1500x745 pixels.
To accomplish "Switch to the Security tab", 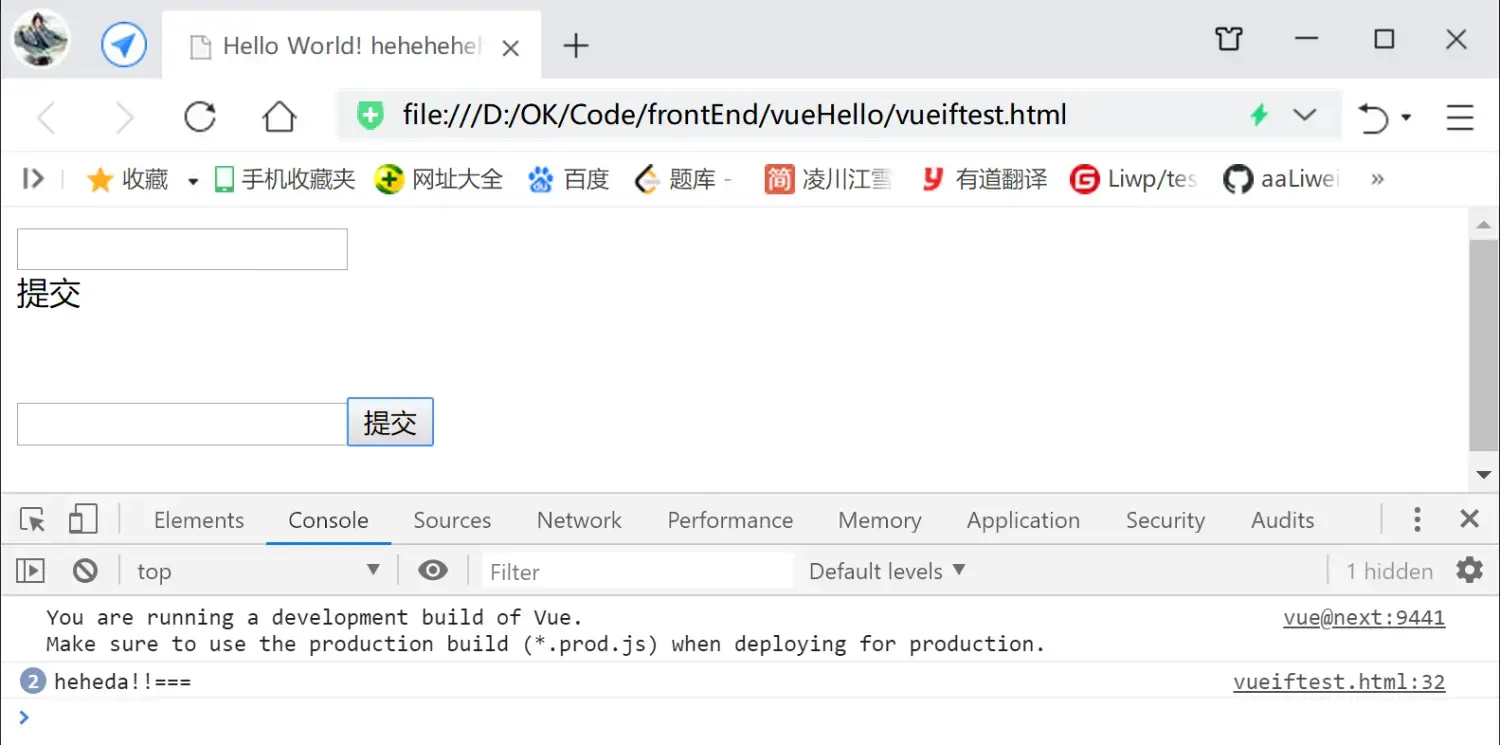I will click(x=1165, y=520).
